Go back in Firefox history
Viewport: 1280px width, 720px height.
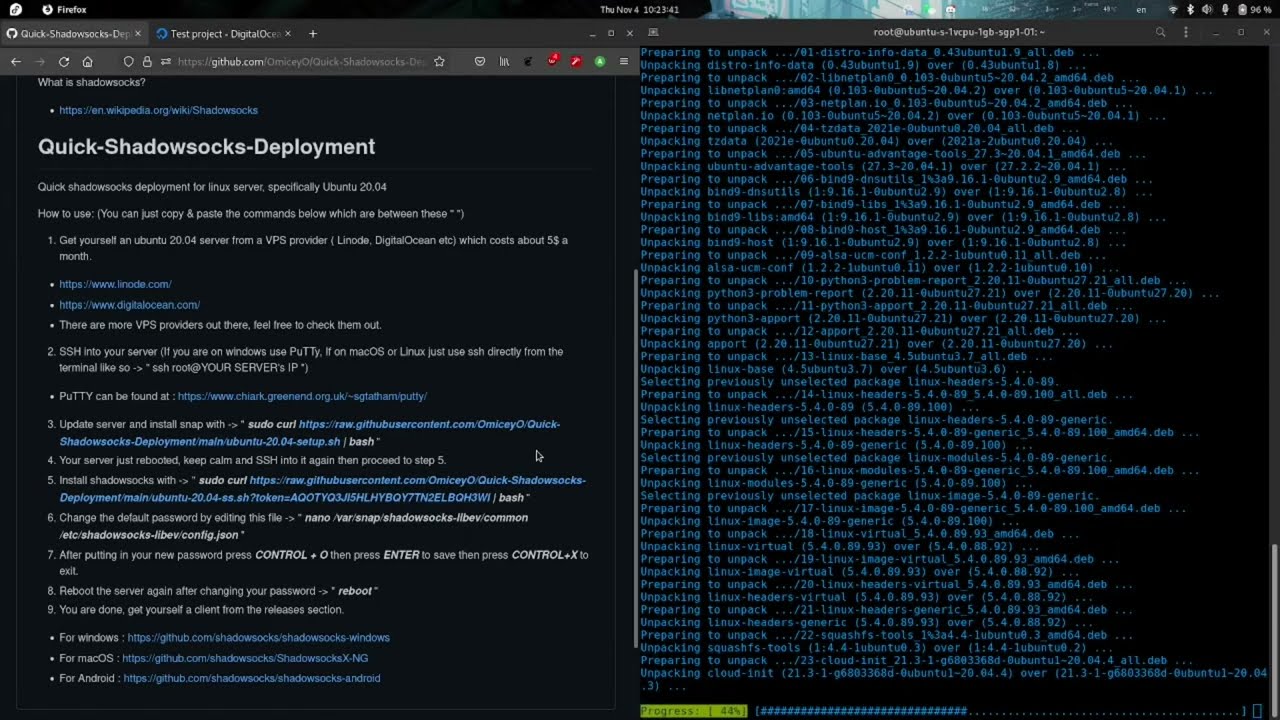click(x=16, y=62)
